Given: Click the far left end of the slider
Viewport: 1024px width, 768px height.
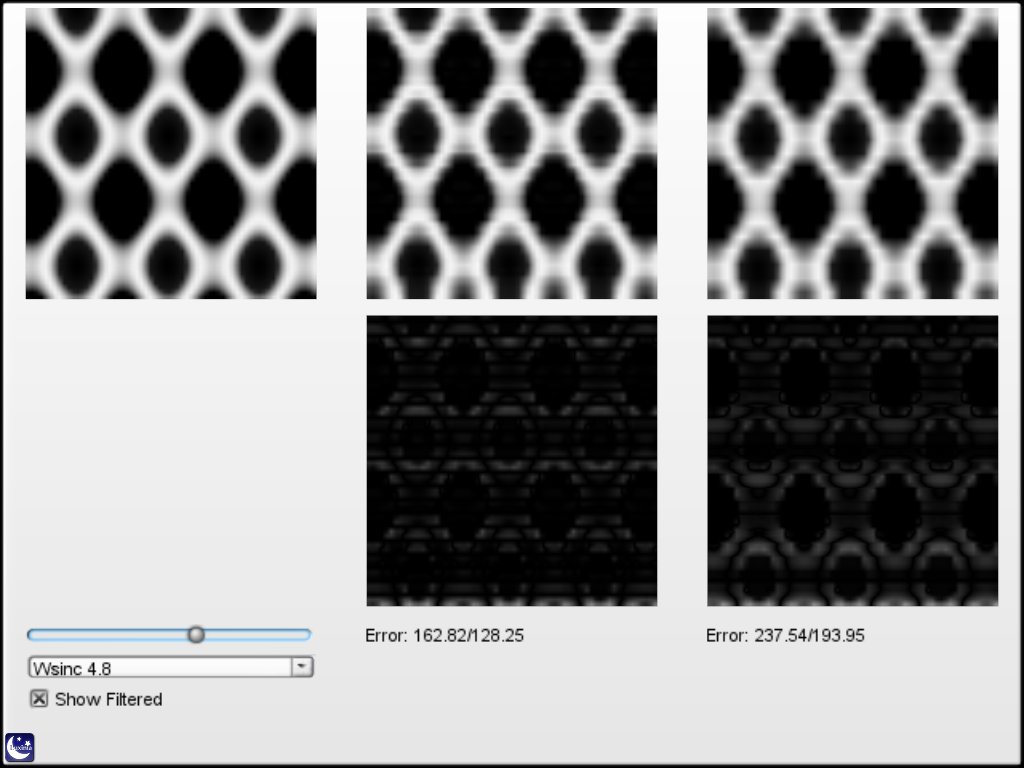Looking at the screenshot, I should (x=32, y=634).
